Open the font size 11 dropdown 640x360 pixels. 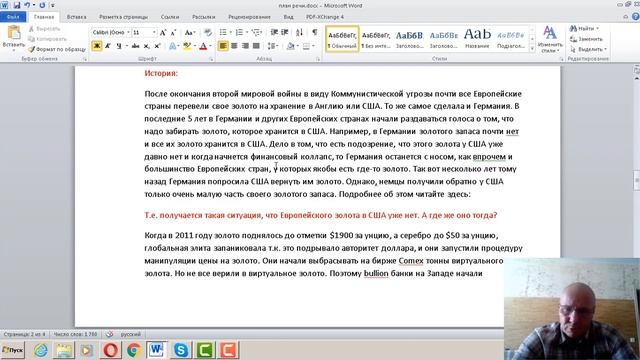(x=154, y=32)
